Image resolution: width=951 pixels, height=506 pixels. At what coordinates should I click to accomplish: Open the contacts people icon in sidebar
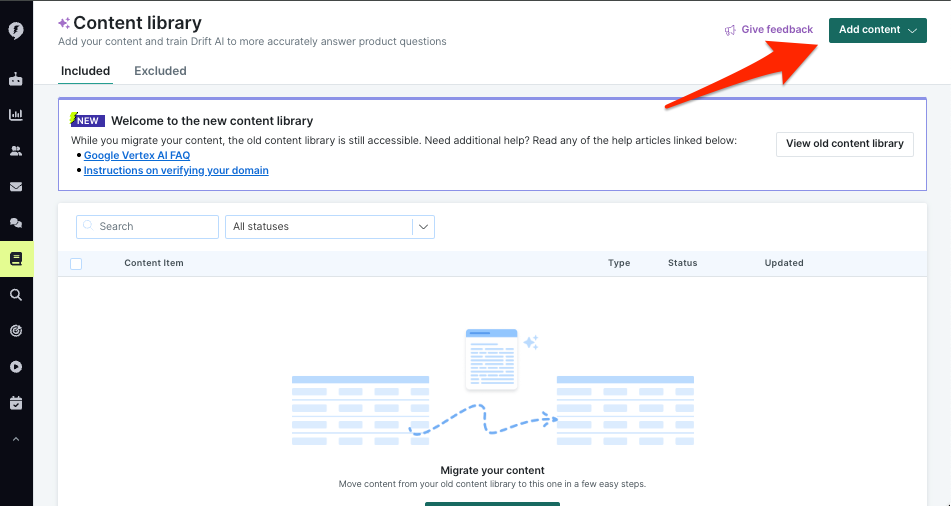coord(16,151)
